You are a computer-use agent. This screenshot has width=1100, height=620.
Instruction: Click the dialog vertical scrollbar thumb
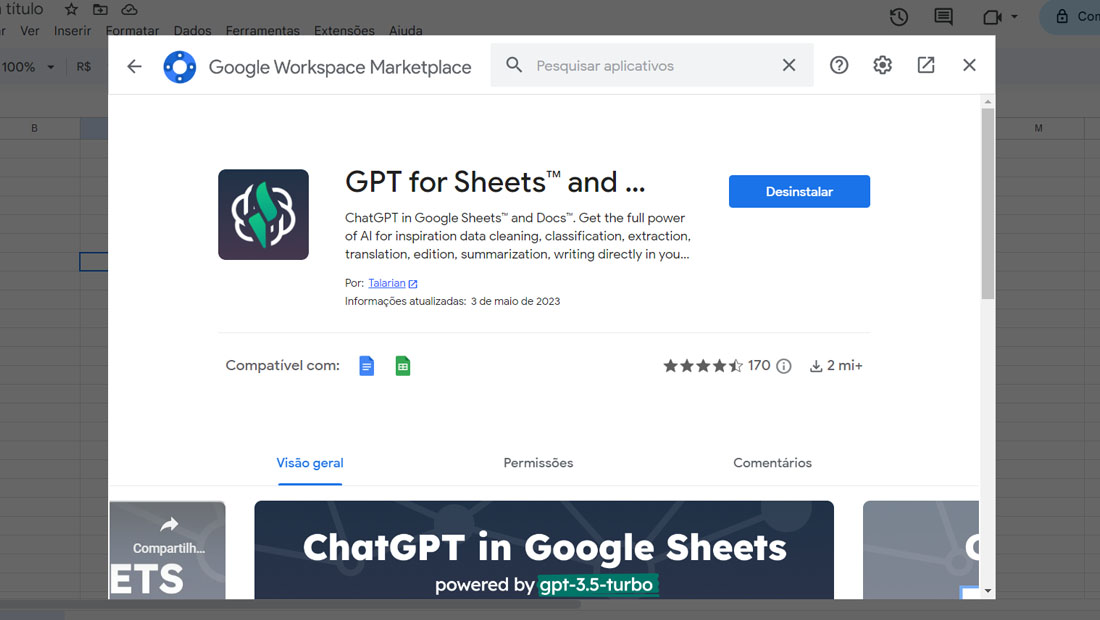pyautogui.click(x=988, y=203)
